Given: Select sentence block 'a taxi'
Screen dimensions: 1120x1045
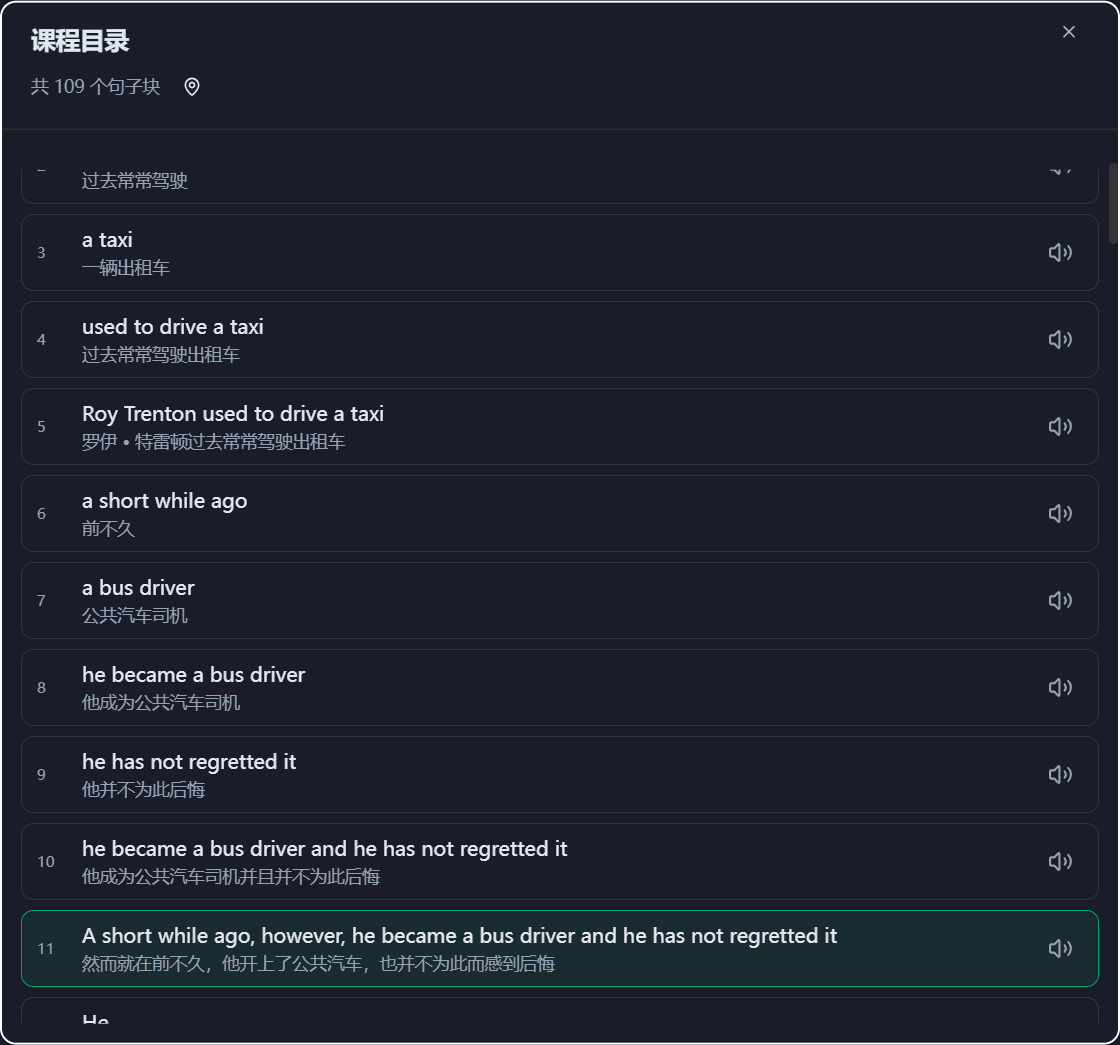Looking at the screenshot, I should pyautogui.click(x=500, y=253).
